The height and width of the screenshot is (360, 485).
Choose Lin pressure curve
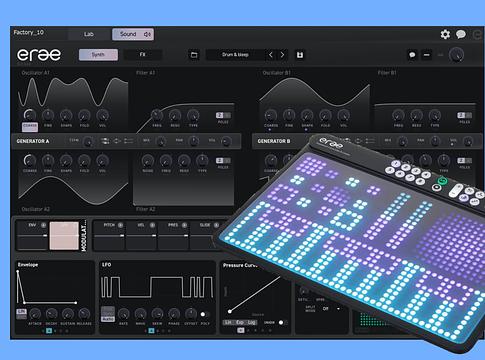(228, 322)
